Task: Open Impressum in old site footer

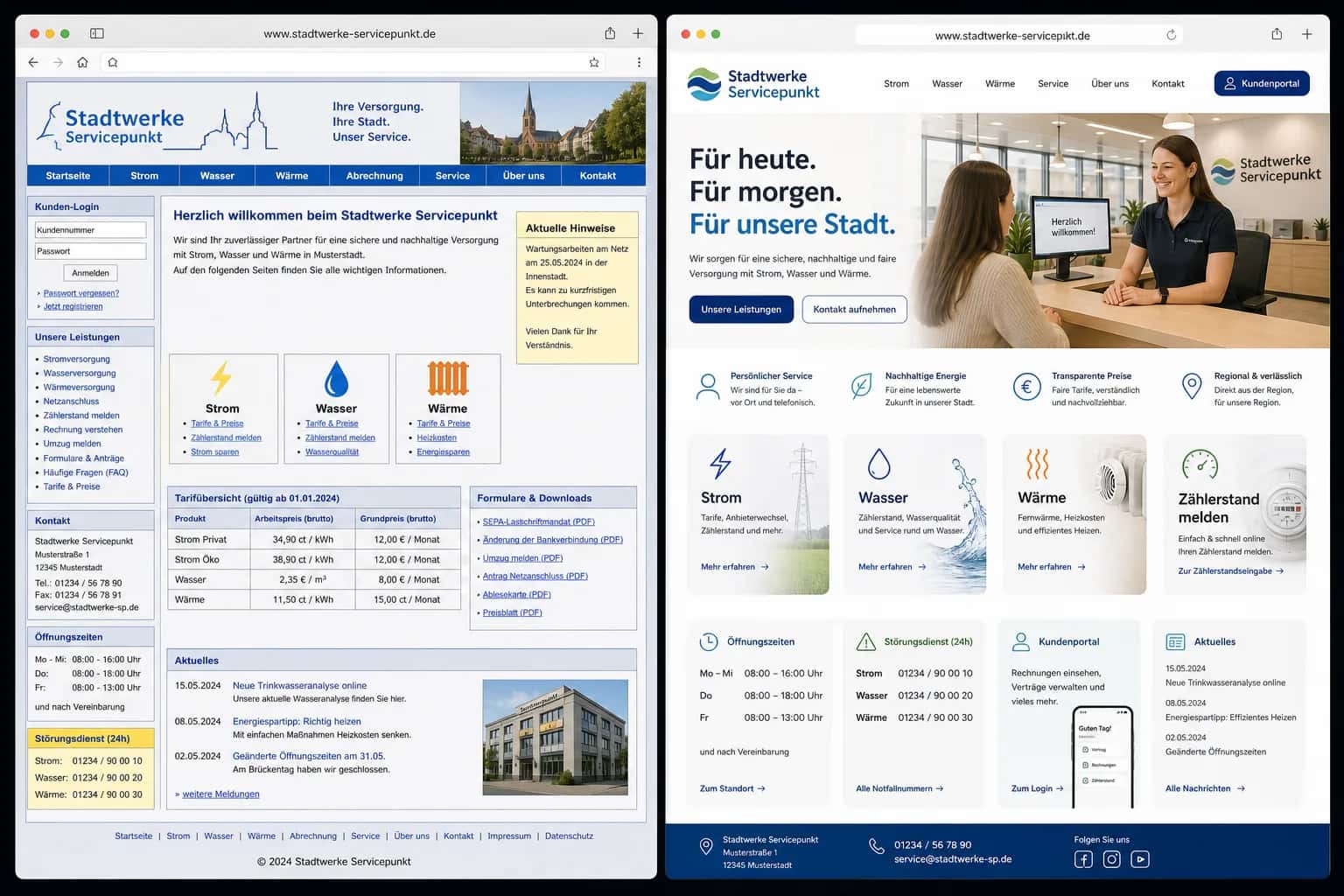Action: tap(509, 836)
